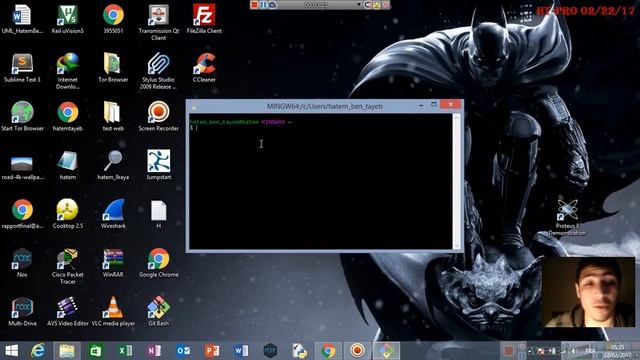Switch to Screen Recorder in taskbar

(357, 351)
